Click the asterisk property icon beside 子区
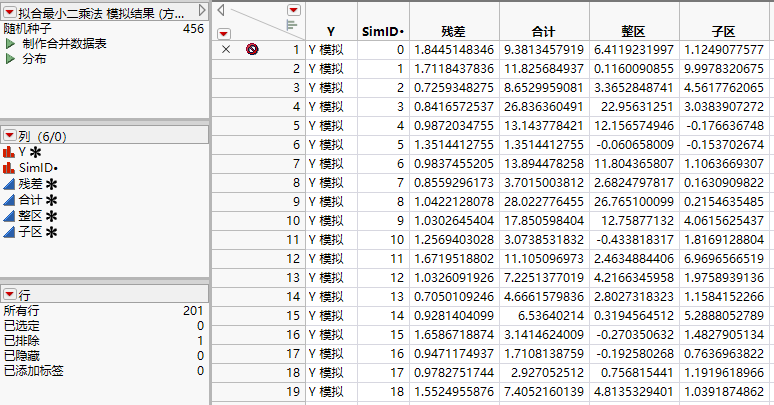The width and height of the screenshot is (774, 405). [x=51, y=232]
